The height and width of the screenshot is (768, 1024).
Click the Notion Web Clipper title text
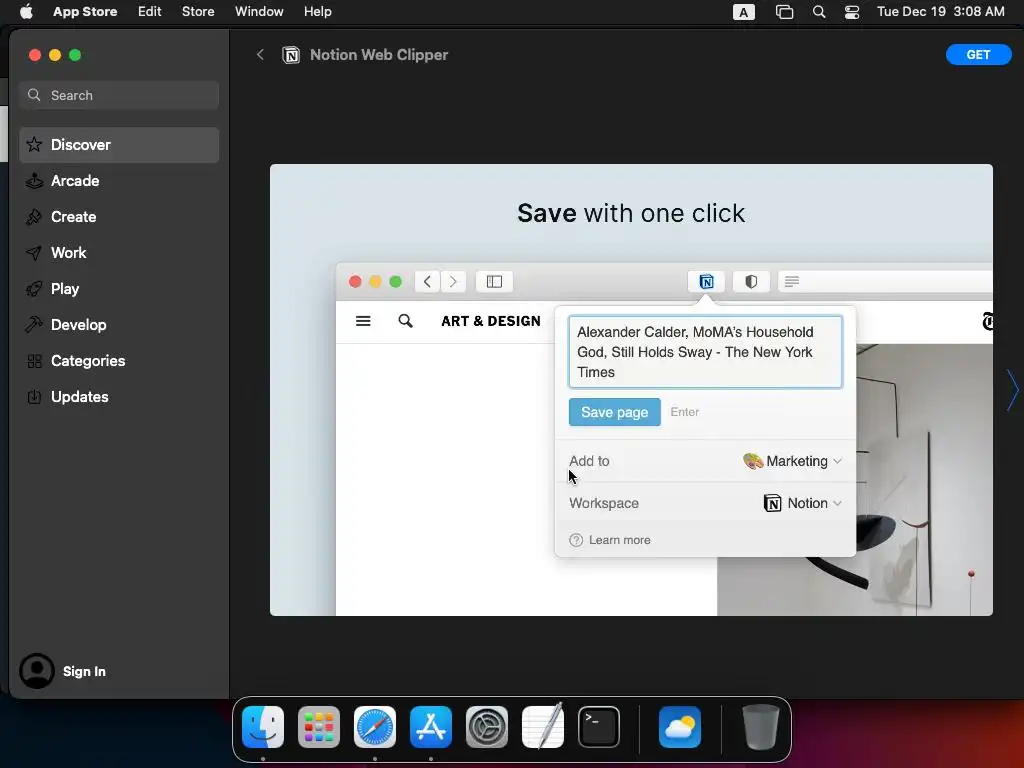point(379,55)
